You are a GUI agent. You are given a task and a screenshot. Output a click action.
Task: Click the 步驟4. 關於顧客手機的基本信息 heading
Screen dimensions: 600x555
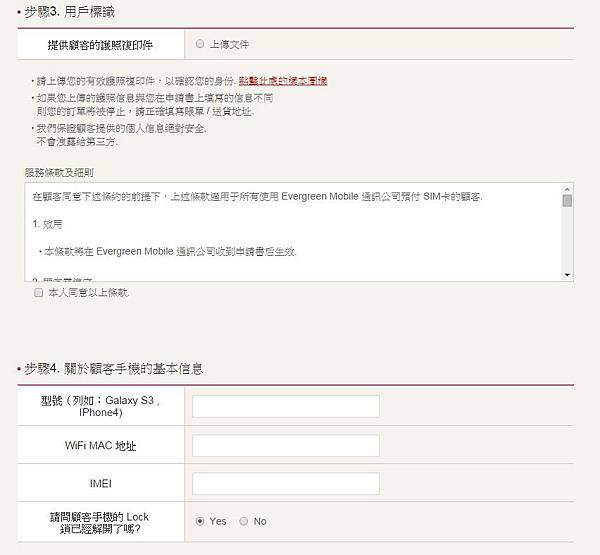tap(110, 369)
